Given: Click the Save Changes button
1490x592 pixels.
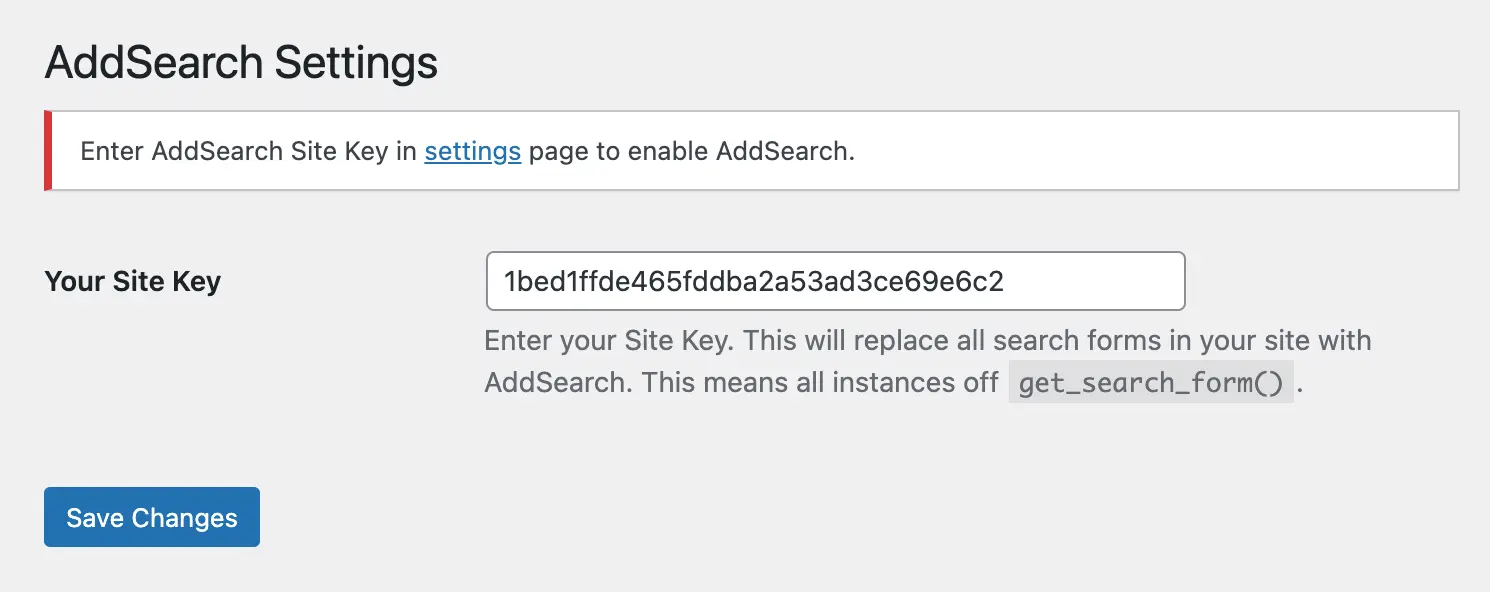Looking at the screenshot, I should (152, 517).
